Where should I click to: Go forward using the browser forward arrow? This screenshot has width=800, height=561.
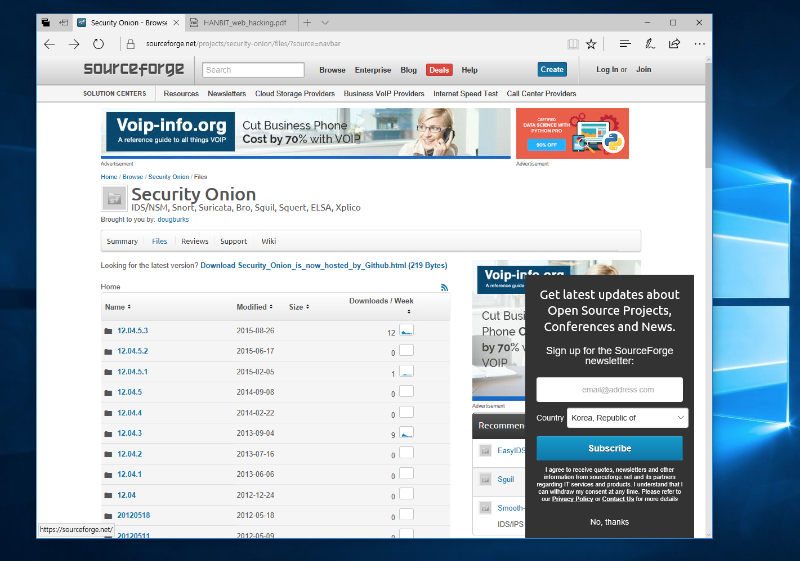pos(74,44)
